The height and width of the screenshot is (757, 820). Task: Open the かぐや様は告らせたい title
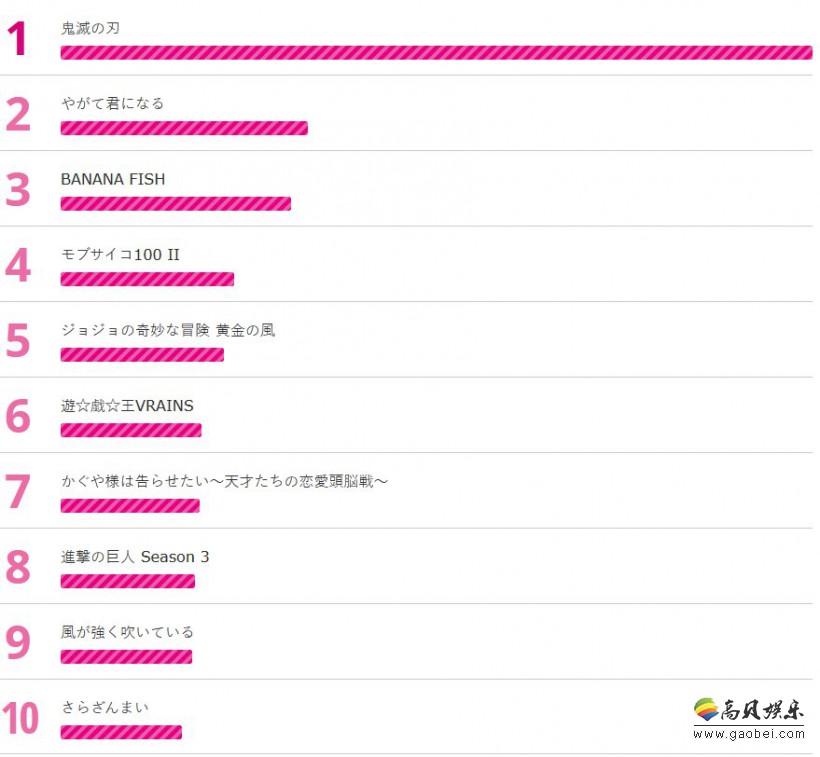tap(224, 481)
